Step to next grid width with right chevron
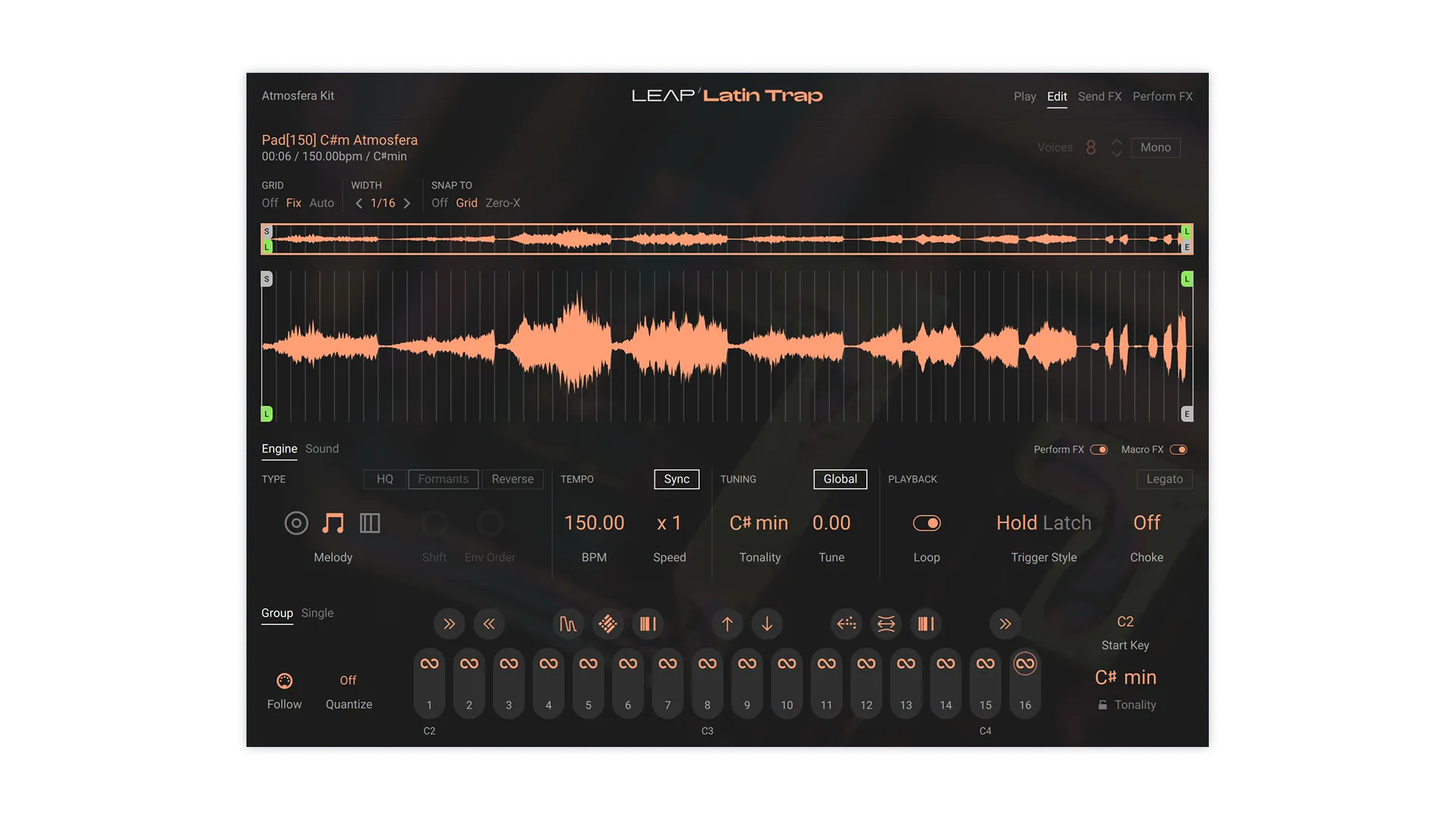The image size is (1456, 819). tap(407, 202)
